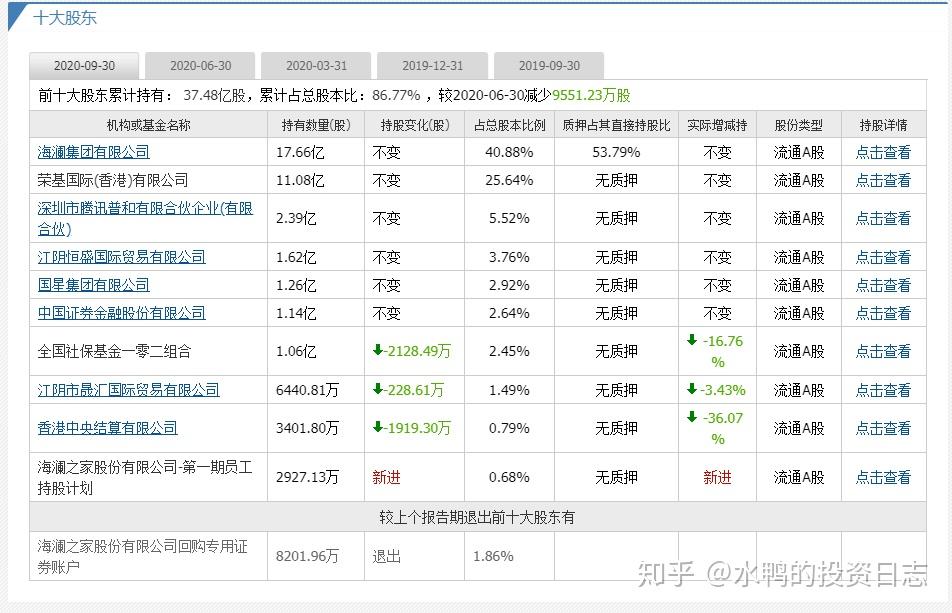Click 点击查看 for 全国社保基金一零二组合 row
This screenshot has width=952, height=613.
[x=883, y=351]
